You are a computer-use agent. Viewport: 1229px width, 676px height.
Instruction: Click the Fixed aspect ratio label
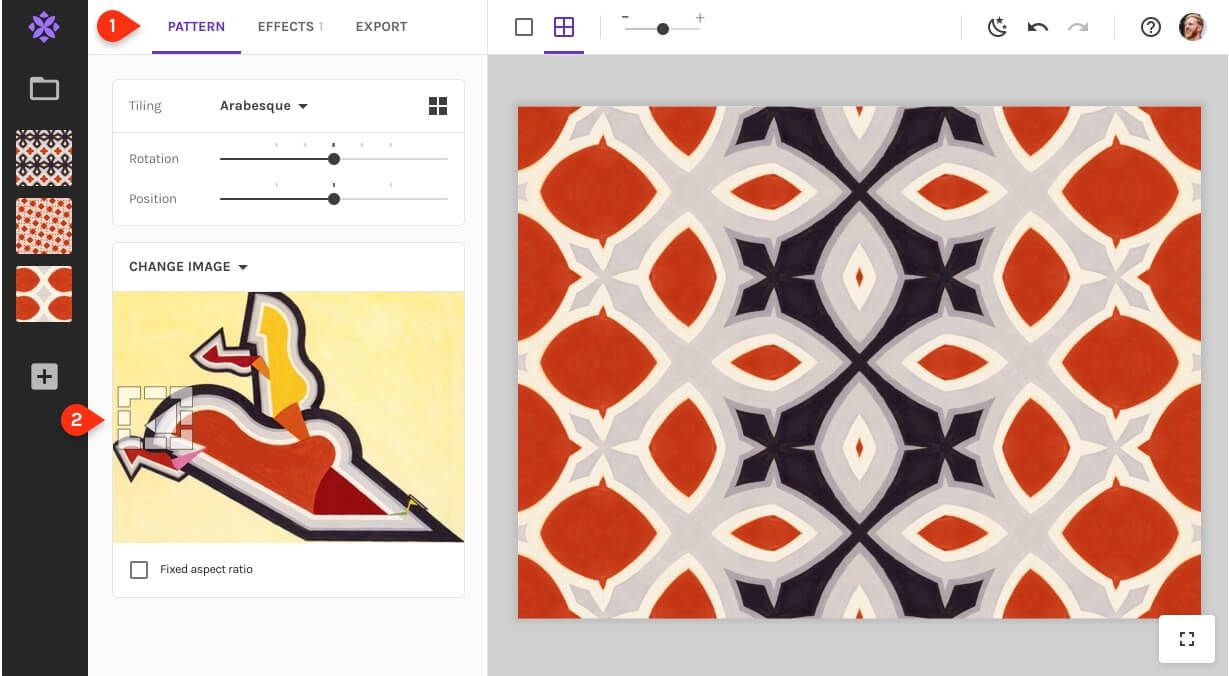point(206,570)
